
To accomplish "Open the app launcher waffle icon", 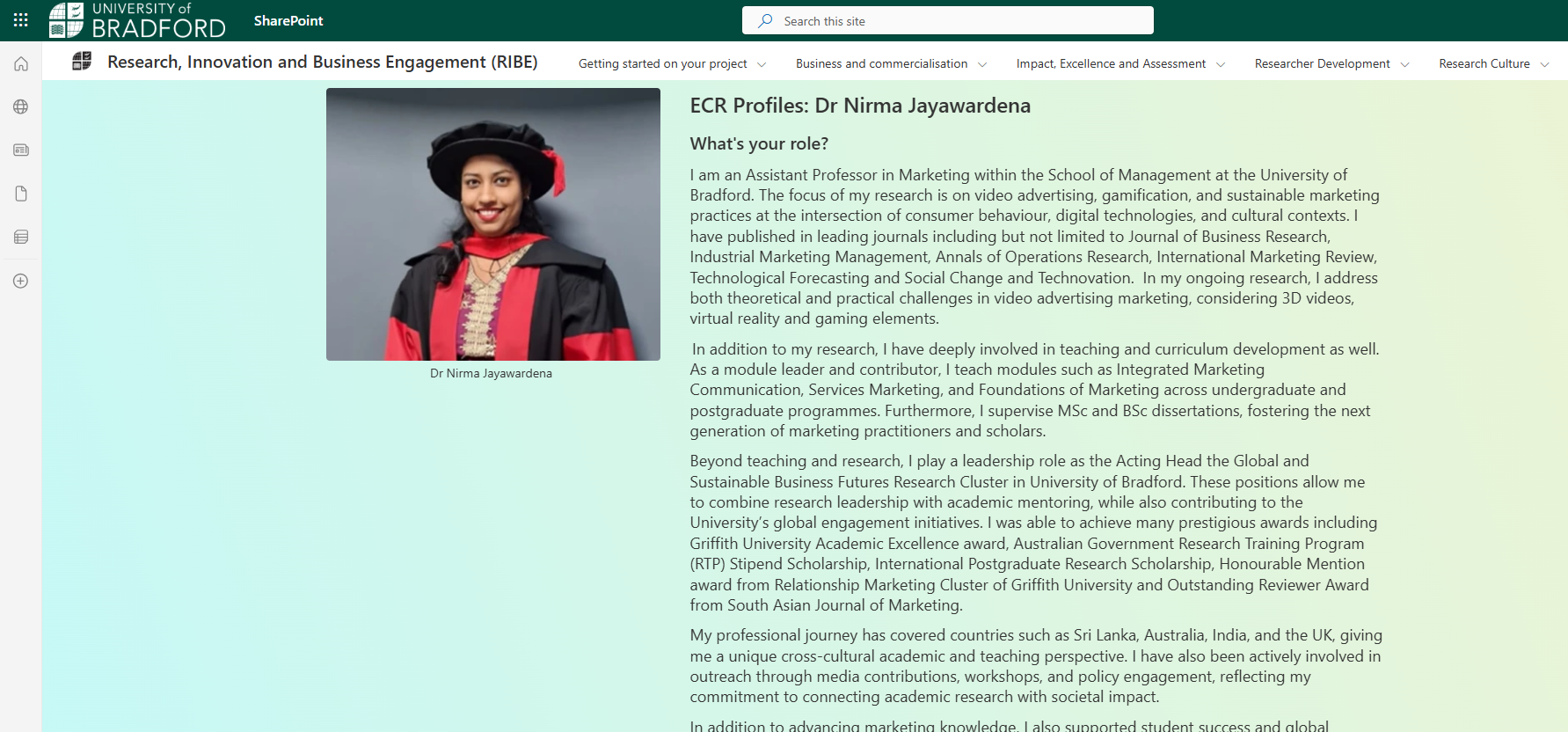I will click(x=21, y=20).
